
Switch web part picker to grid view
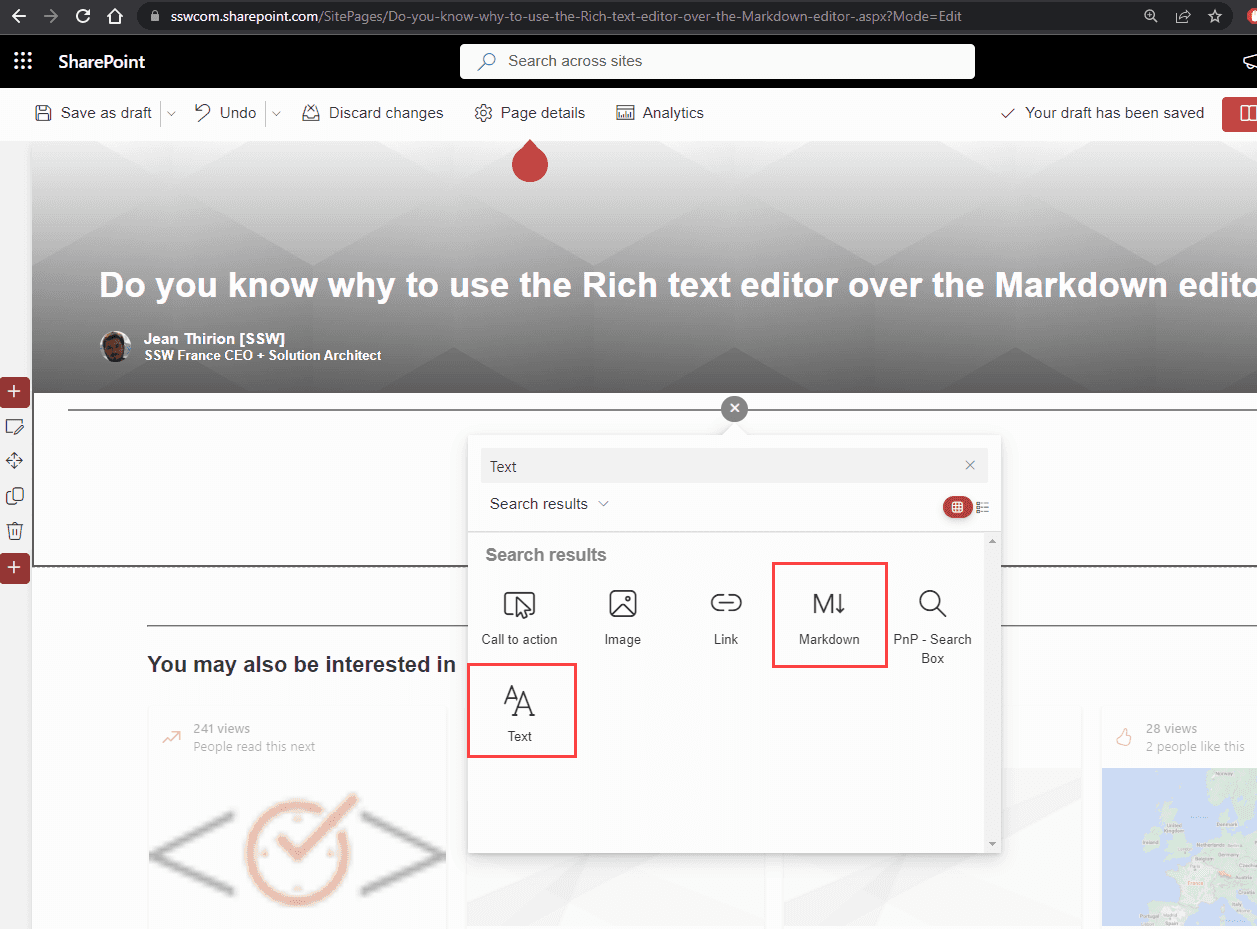pyautogui.click(x=957, y=507)
